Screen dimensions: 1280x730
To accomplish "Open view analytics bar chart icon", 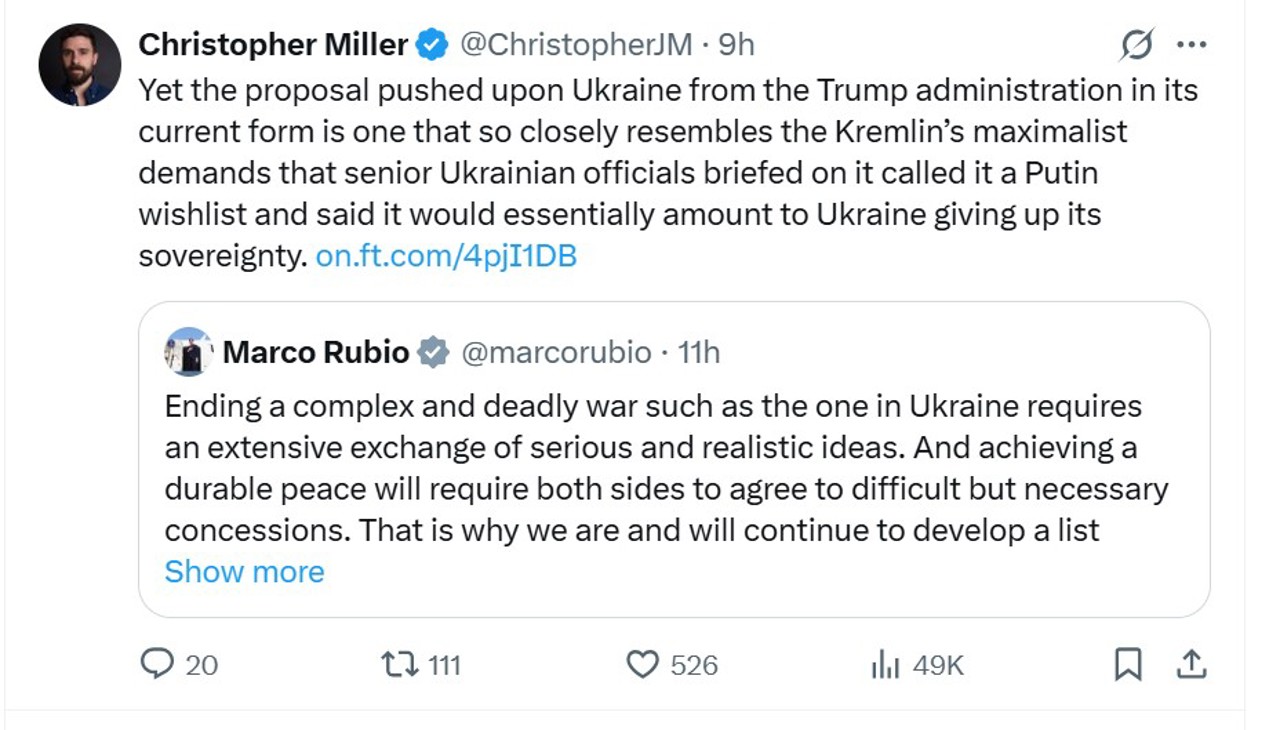I will pos(885,664).
